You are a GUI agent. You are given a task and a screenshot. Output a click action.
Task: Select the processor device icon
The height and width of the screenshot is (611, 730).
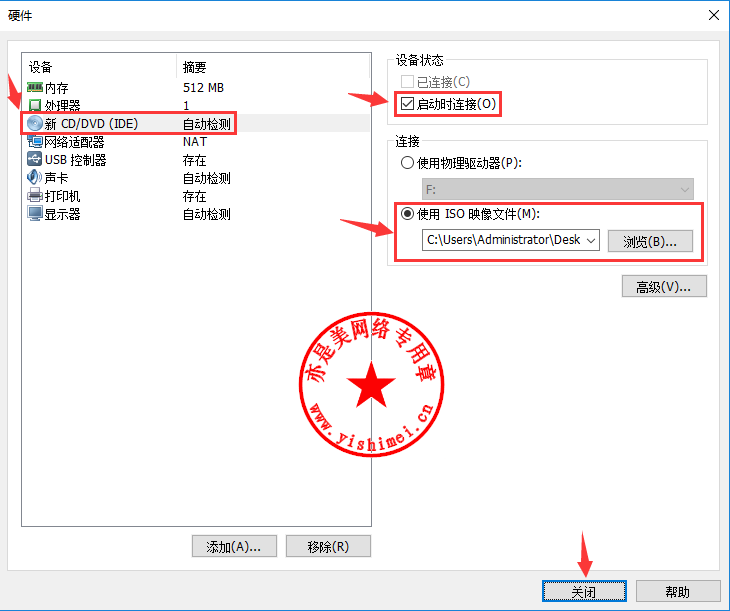[35, 105]
